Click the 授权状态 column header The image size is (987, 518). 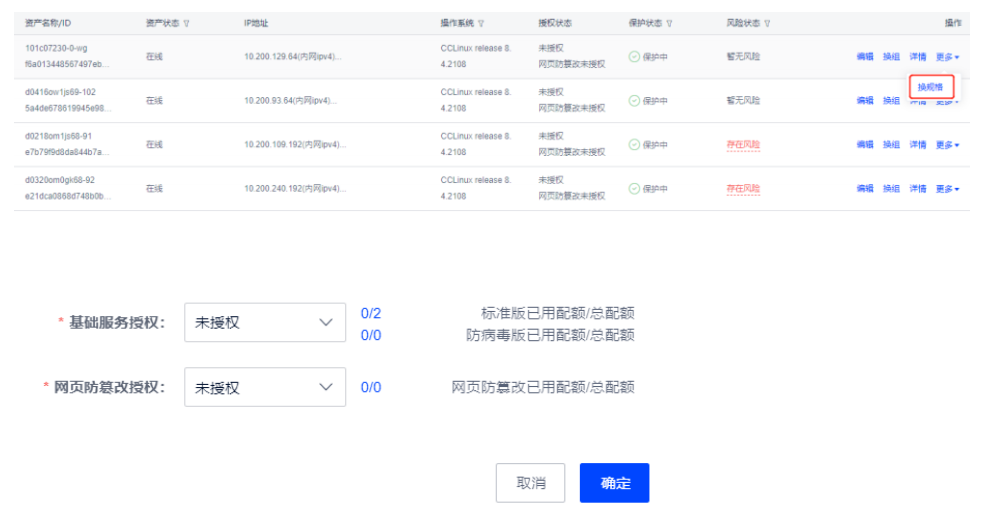point(555,23)
